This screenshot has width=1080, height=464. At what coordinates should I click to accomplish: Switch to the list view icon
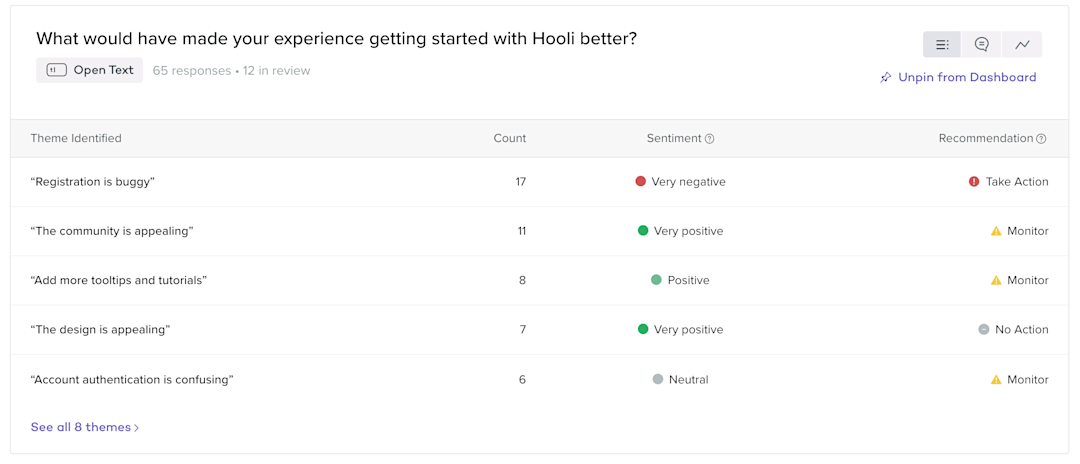(x=942, y=45)
